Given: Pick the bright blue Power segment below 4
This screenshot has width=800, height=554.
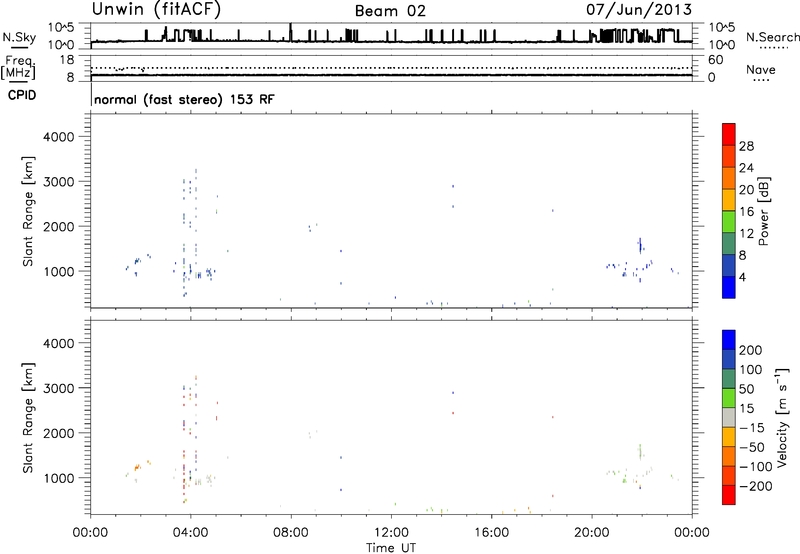Looking at the screenshot, I should (x=729, y=287).
